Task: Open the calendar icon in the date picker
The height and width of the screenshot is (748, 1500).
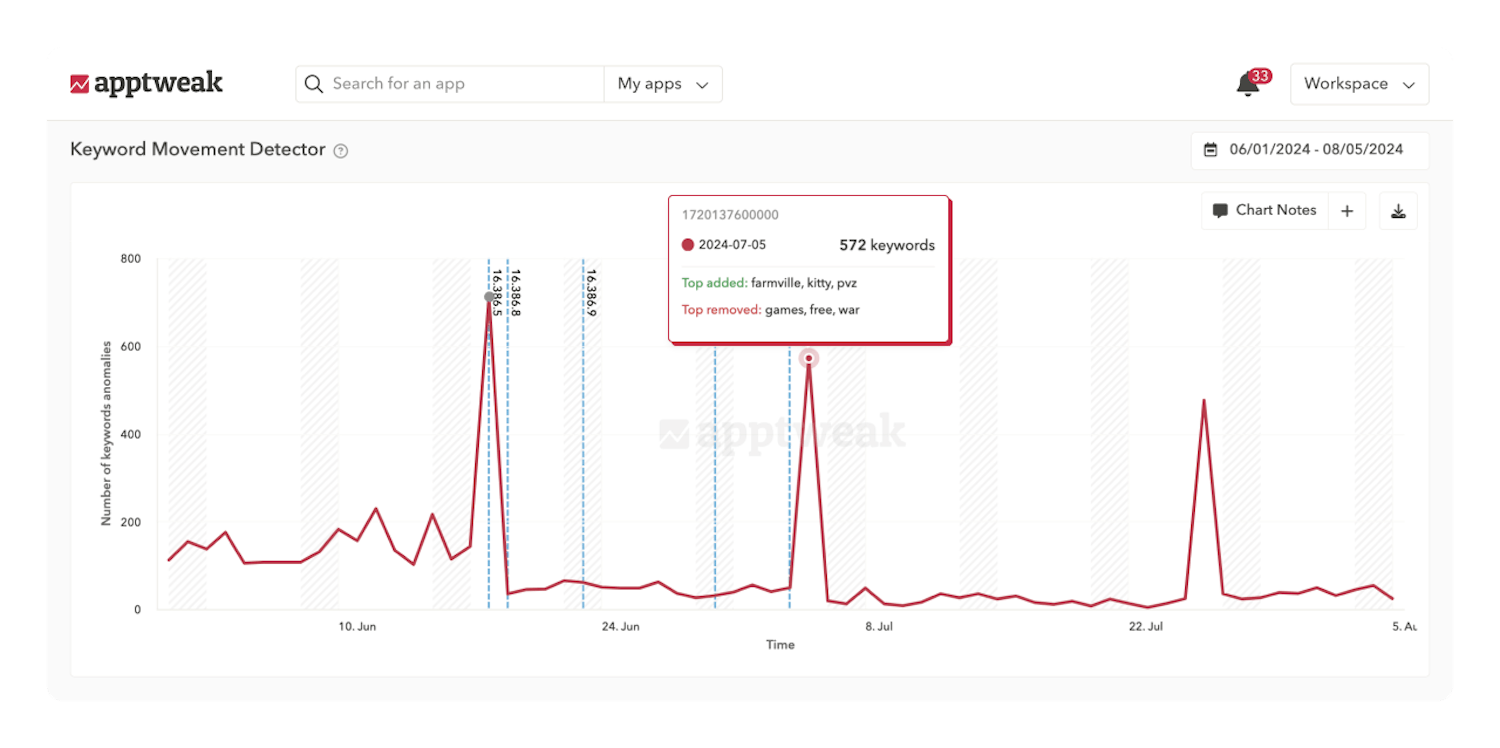Action: pos(1209,149)
